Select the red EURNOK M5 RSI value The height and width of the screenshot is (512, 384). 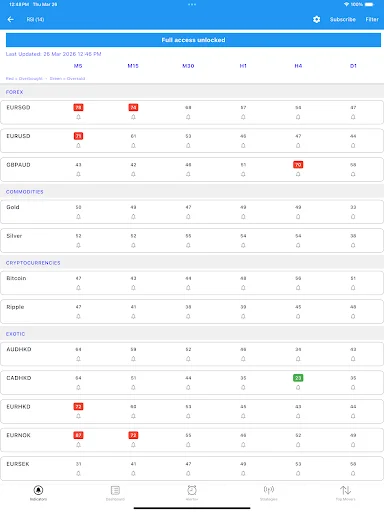pos(78,435)
